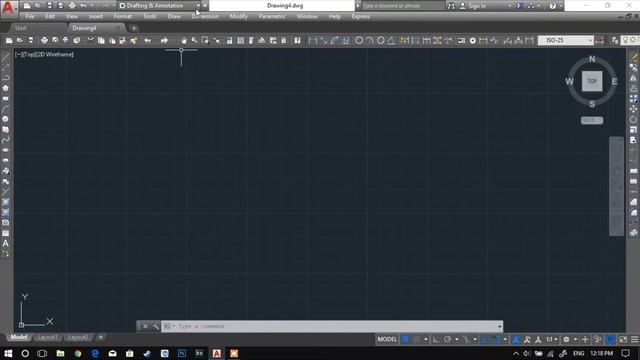The image size is (640, 360).
Task: Select the Angular dimension tool
Action: (391, 40)
